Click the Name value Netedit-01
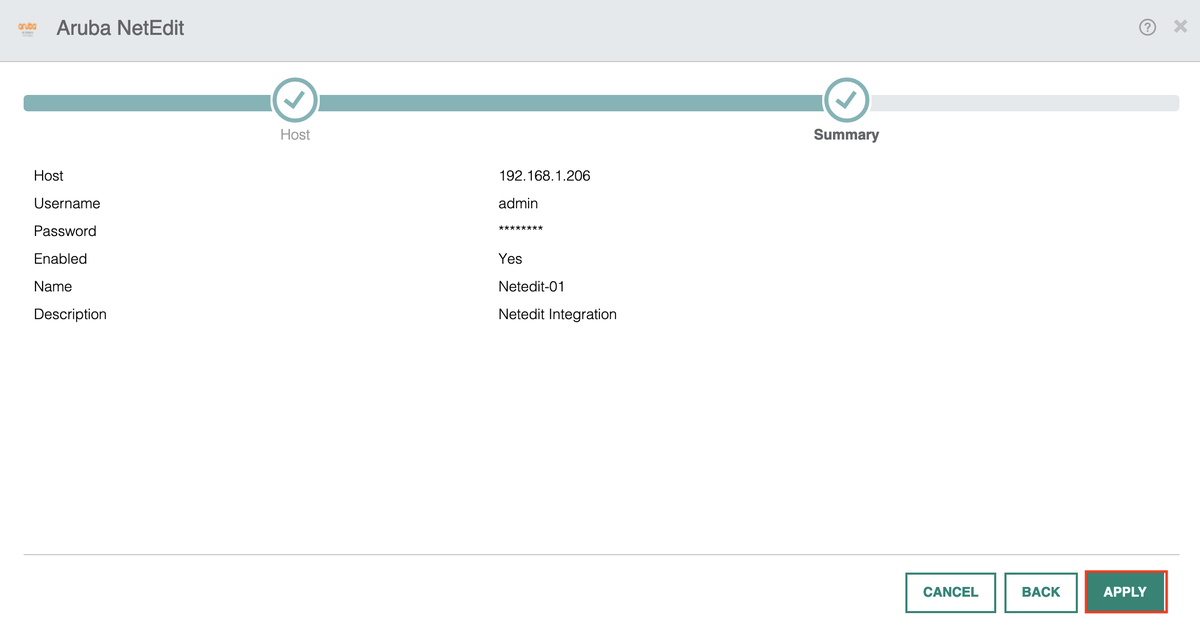1200x628 pixels. (531, 286)
